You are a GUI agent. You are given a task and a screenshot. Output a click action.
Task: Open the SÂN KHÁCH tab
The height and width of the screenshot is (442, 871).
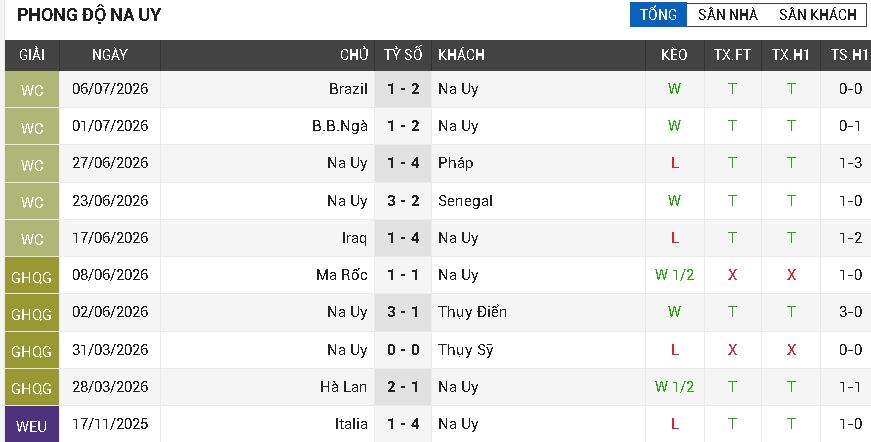(x=818, y=14)
